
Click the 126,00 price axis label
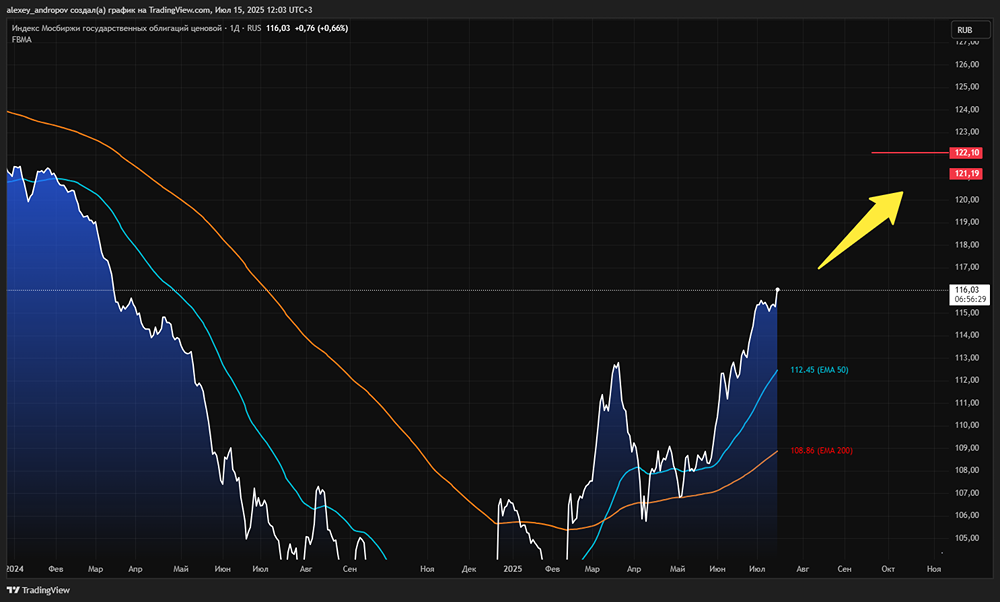pos(967,64)
